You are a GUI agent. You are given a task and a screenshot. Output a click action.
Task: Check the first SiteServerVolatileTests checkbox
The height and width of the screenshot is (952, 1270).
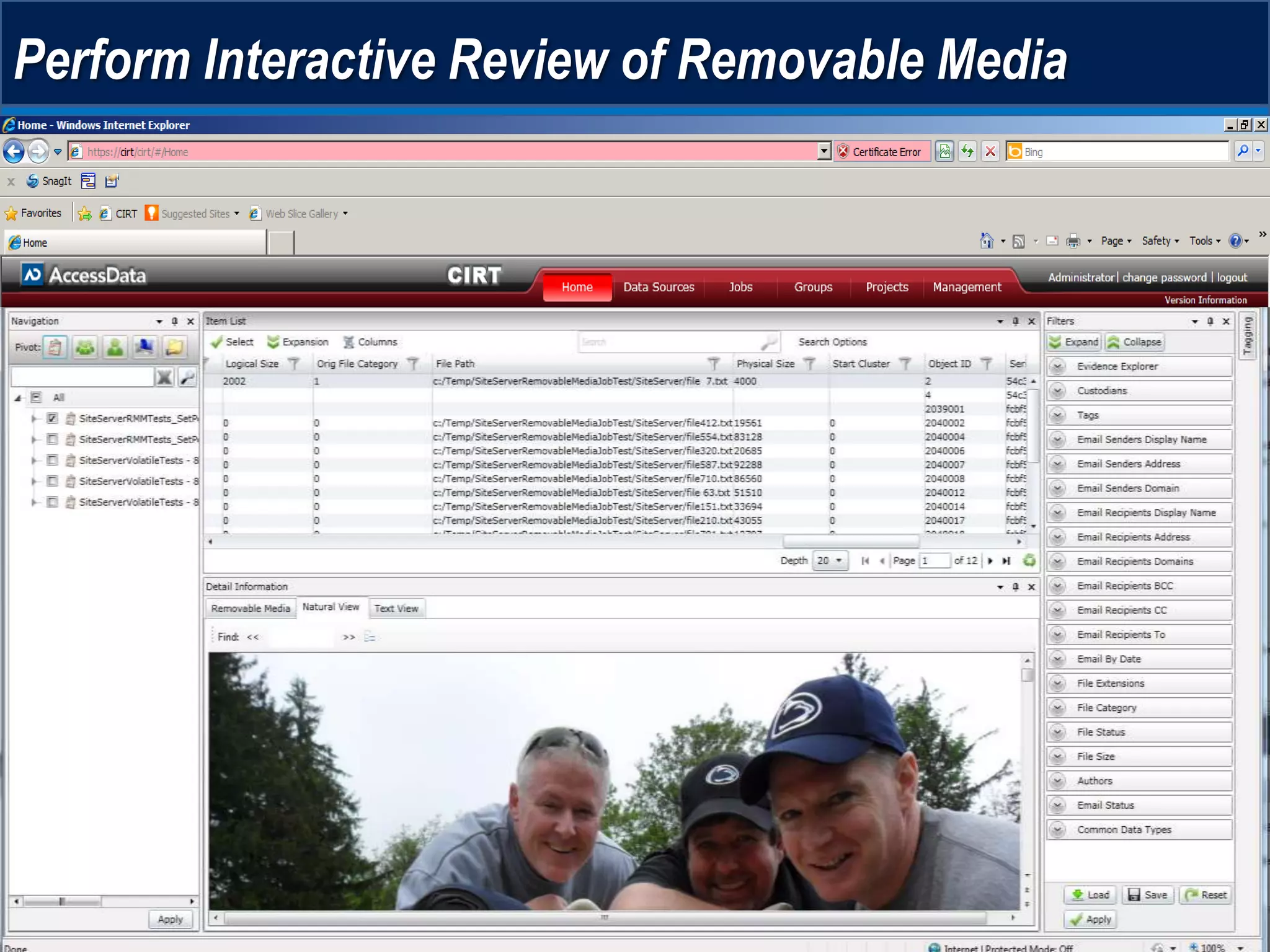(53, 461)
